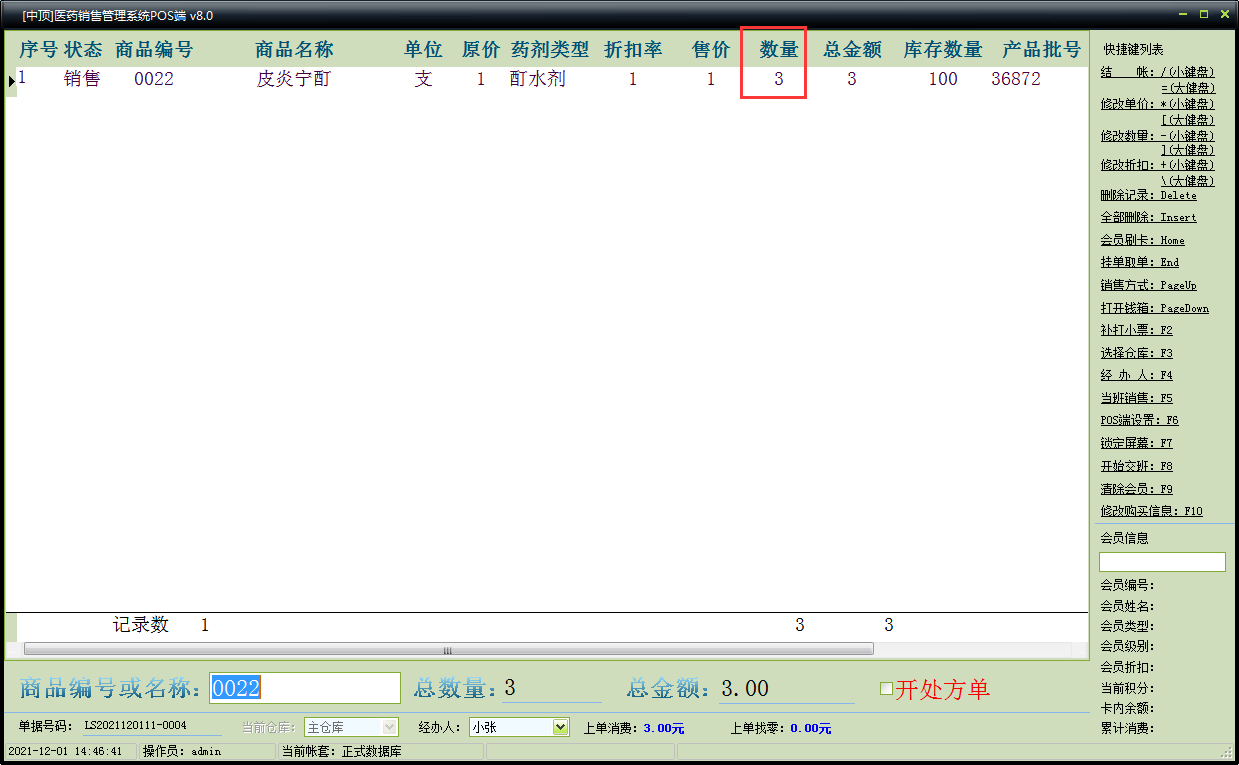
Task: Maximize the POS window
Action: coord(1203,14)
